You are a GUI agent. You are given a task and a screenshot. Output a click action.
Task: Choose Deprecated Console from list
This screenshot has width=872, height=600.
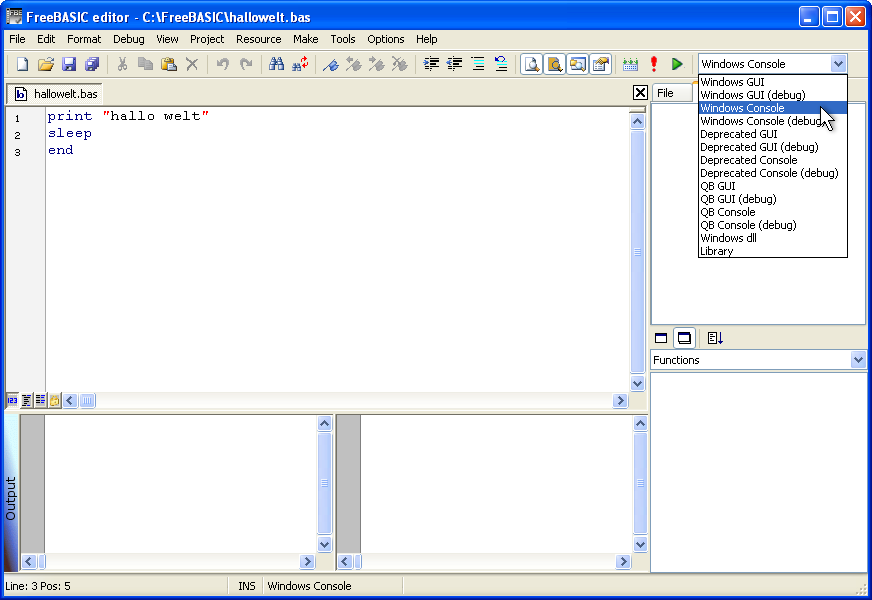pyautogui.click(x=772, y=160)
